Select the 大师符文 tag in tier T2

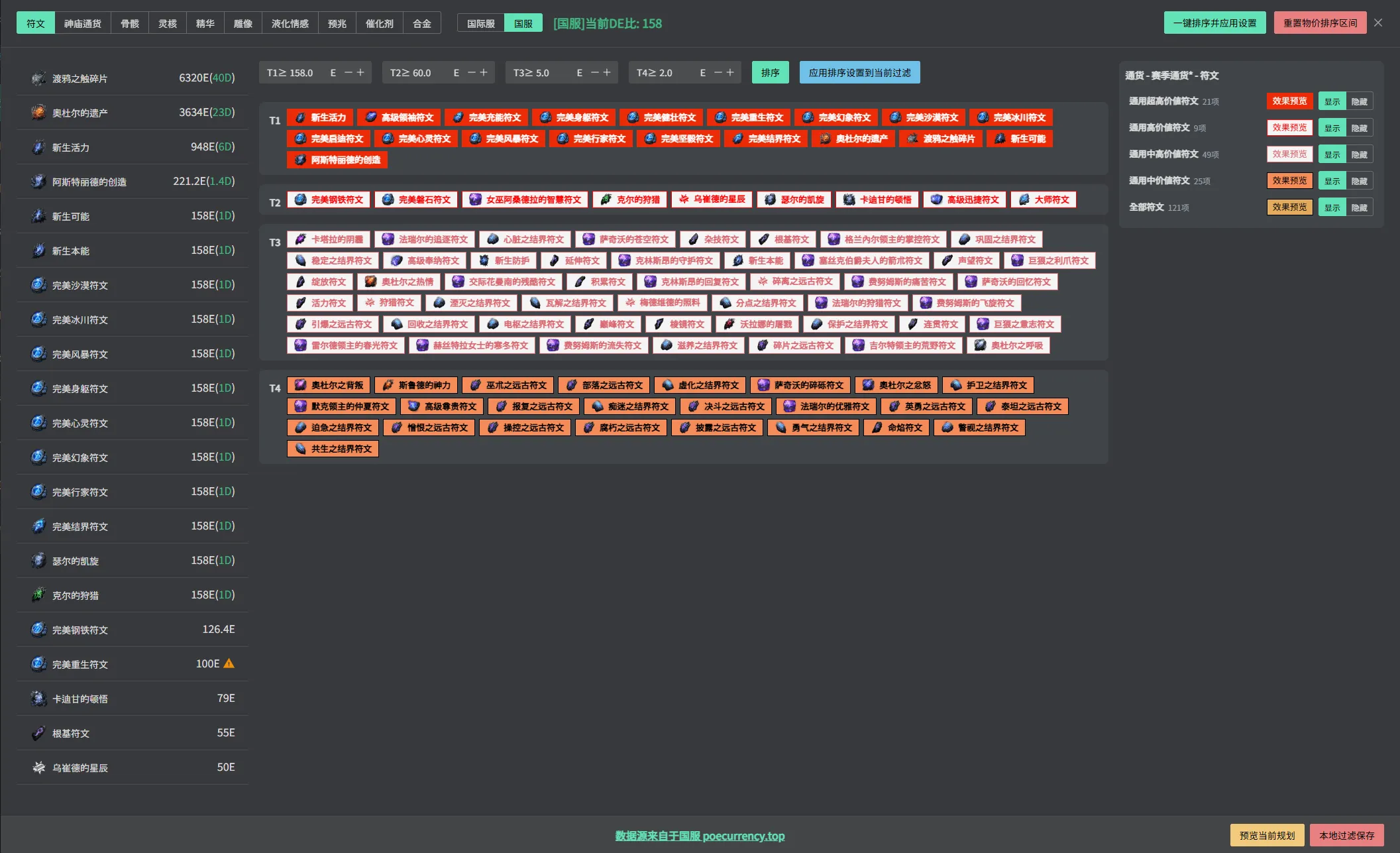pos(1044,199)
